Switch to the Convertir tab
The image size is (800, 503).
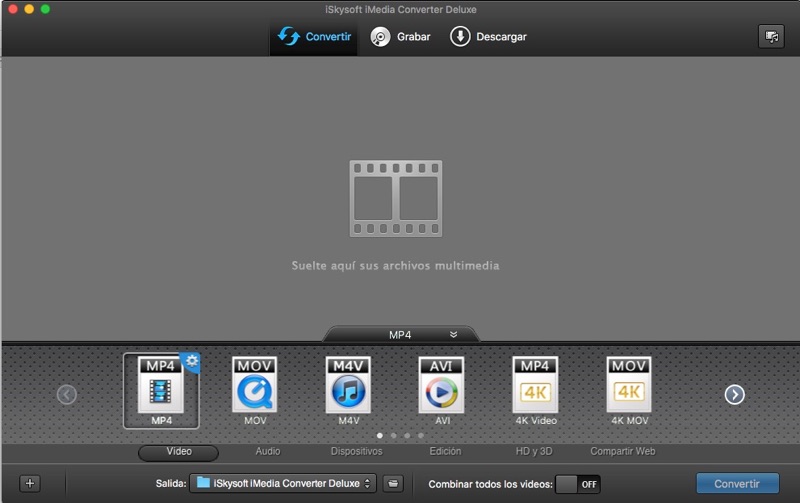(314, 37)
